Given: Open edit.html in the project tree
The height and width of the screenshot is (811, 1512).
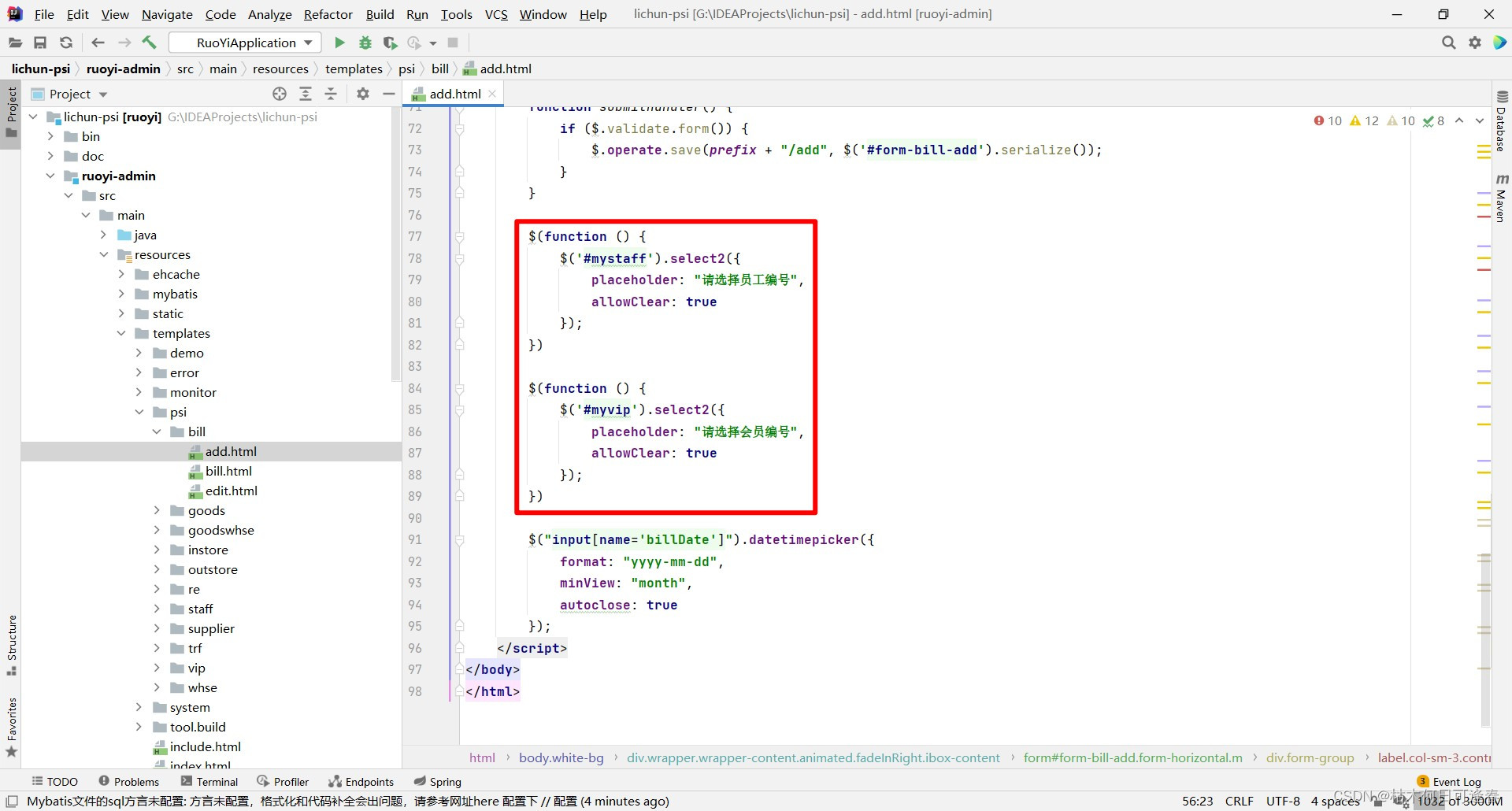Looking at the screenshot, I should (x=231, y=491).
